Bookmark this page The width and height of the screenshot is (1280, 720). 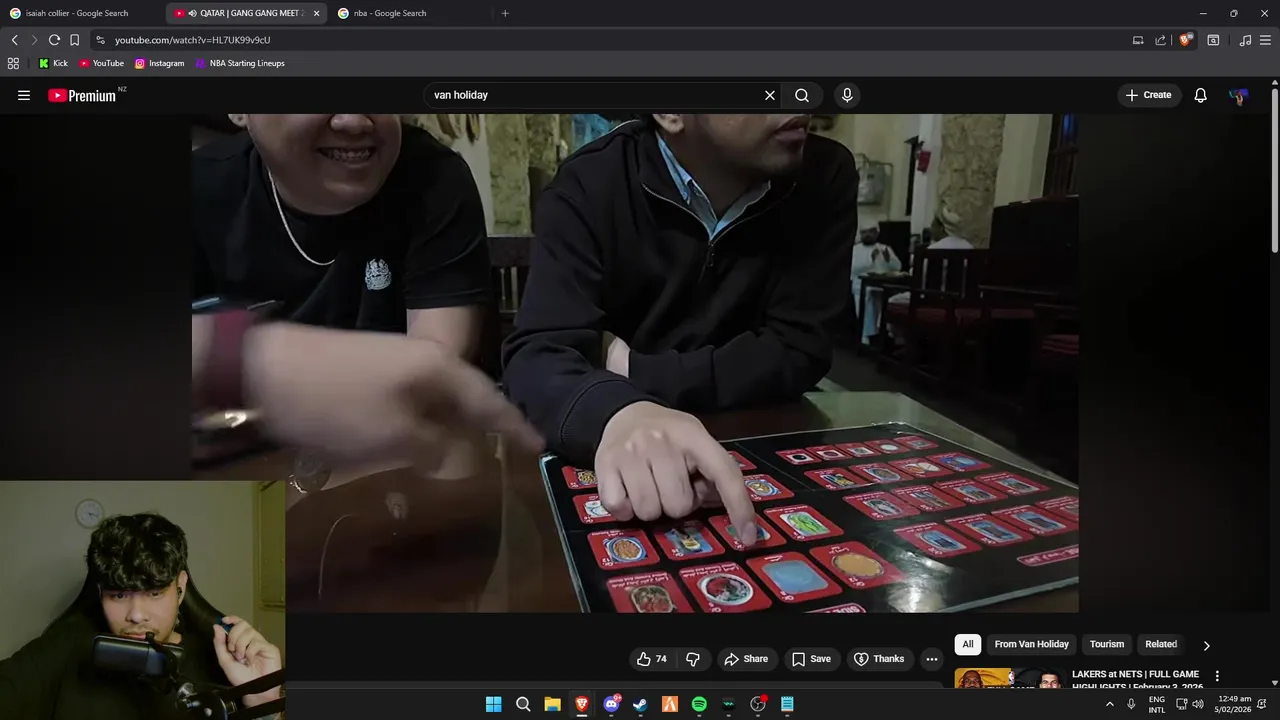tap(74, 40)
